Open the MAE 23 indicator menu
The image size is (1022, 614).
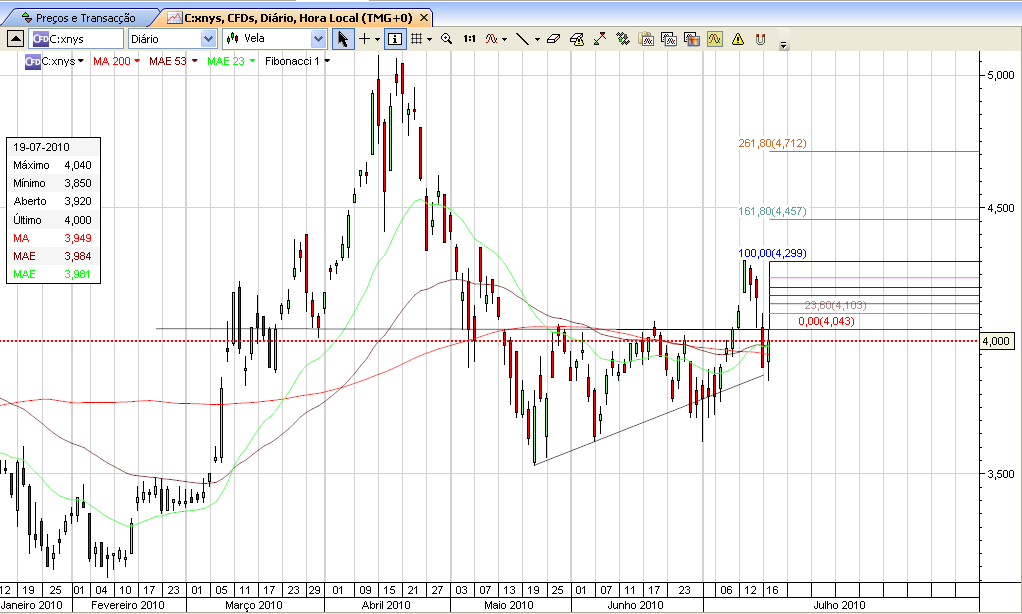(x=252, y=61)
